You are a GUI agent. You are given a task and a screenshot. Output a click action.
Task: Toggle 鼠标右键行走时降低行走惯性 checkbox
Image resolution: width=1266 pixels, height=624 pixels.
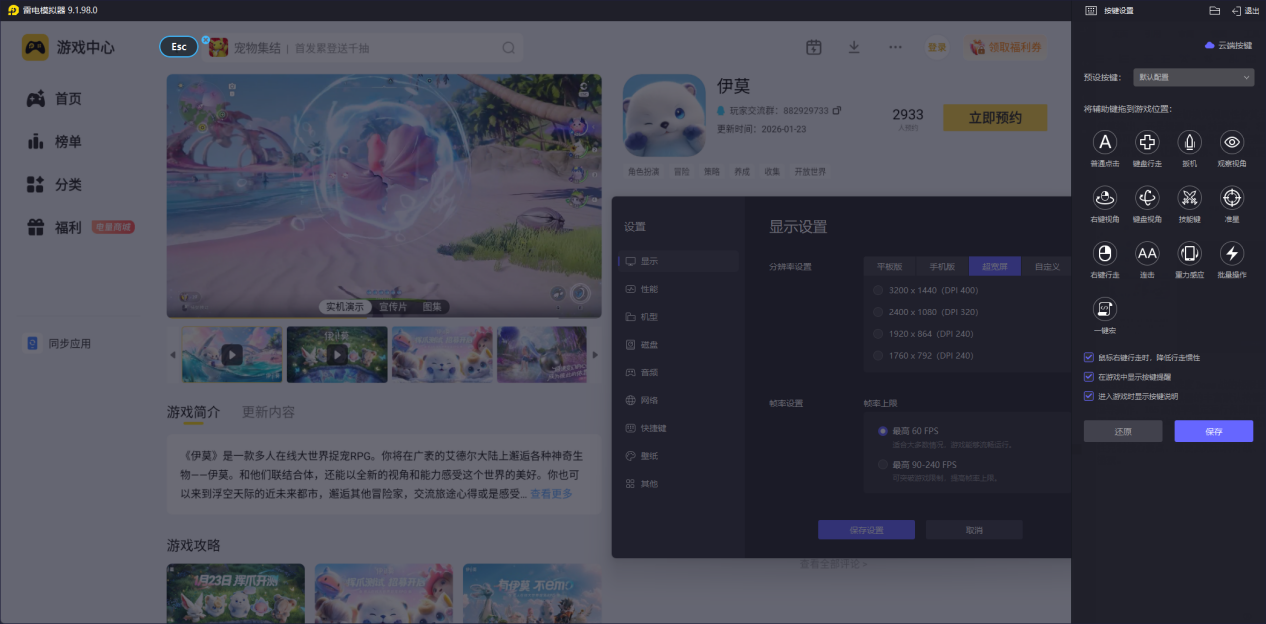click(1089, 357)
